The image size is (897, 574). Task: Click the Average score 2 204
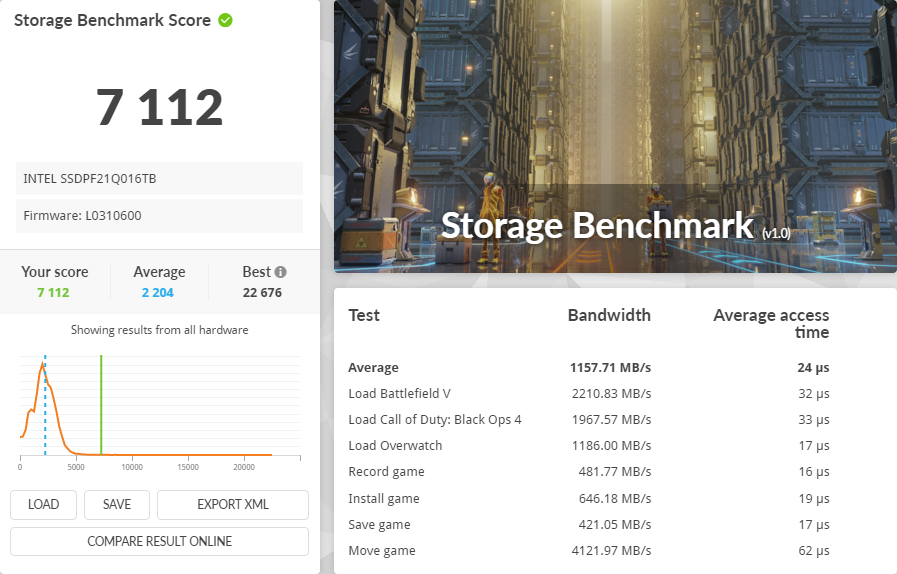pyautogui.click(x=158, y=292)
